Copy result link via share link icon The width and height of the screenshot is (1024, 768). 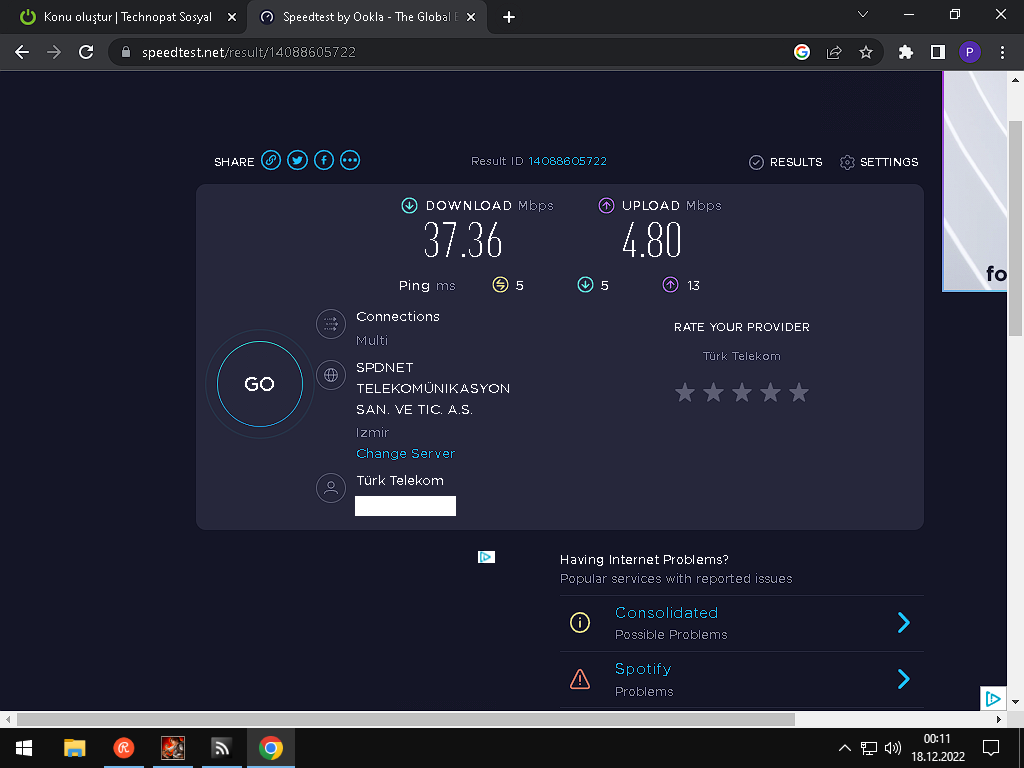271,160
